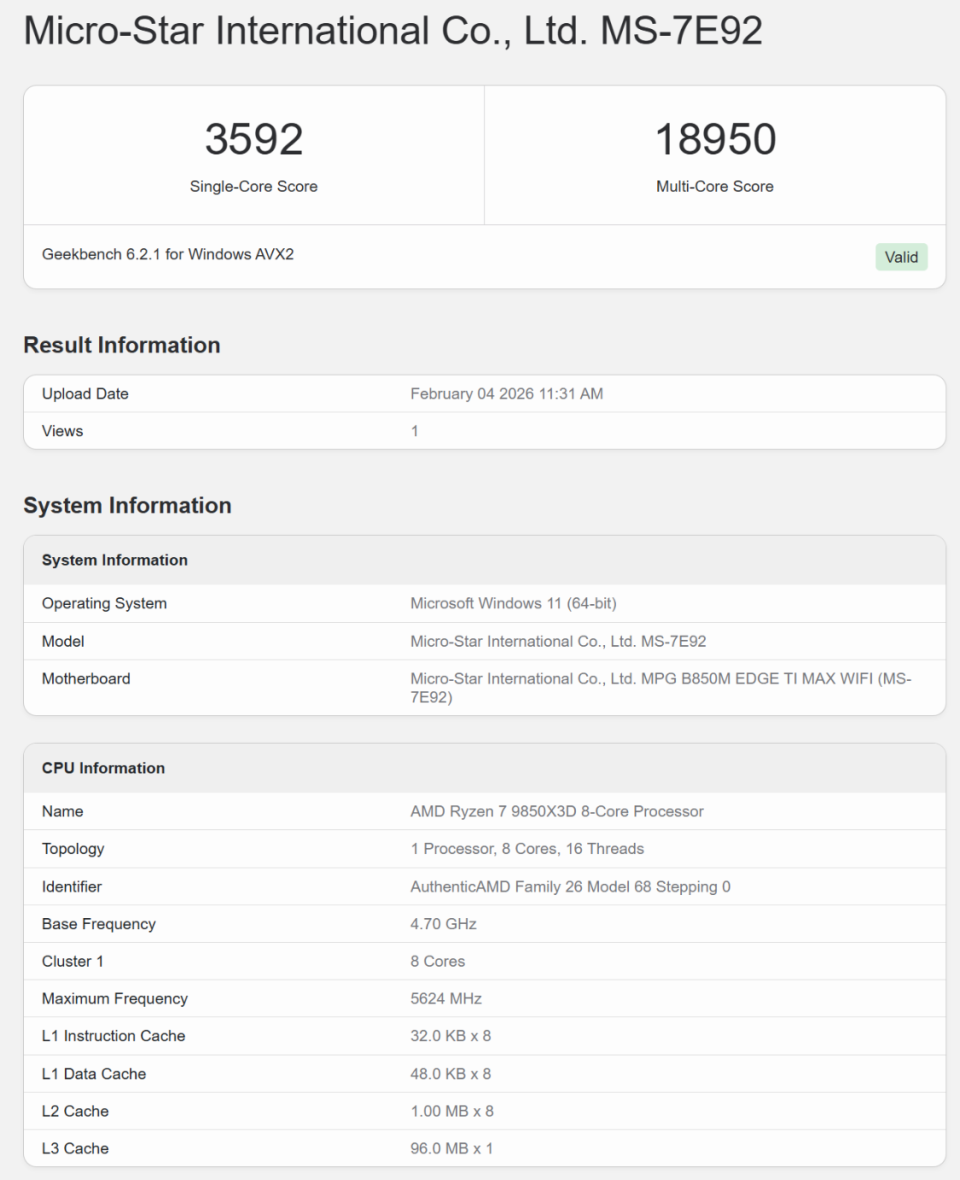The width and height of the screenshot is (960, 1180).
Task: Click the CPU Information table header
Action: click(103, 768)
